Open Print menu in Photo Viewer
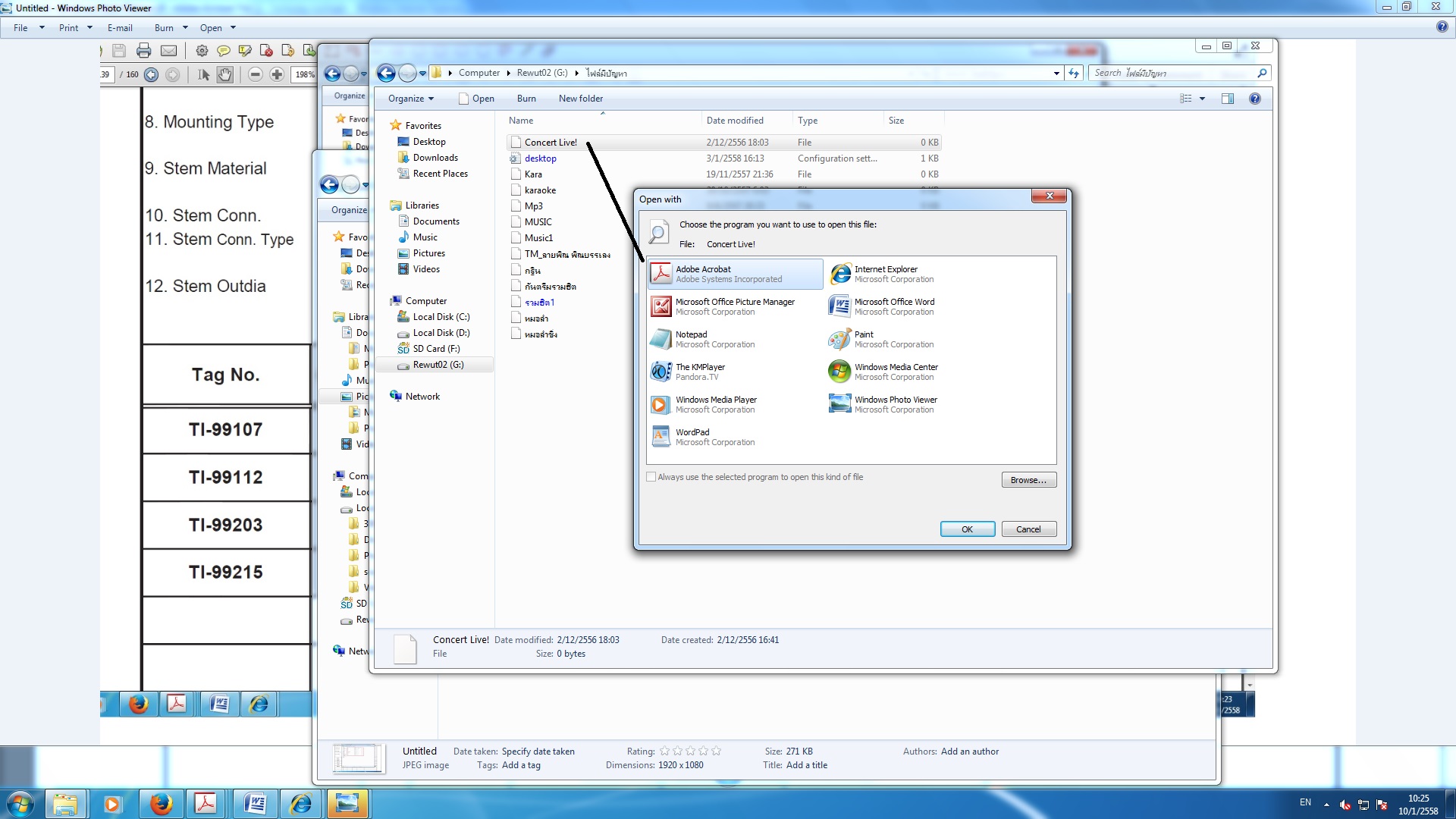 coord(75,28)
